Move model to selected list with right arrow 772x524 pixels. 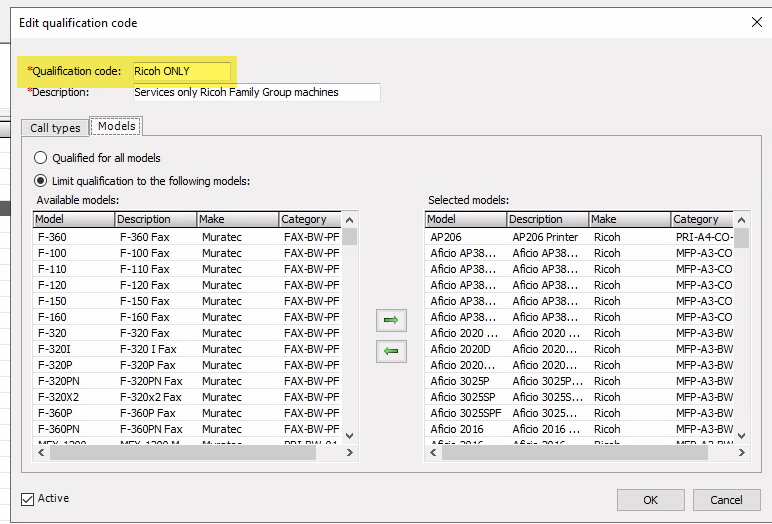[391, 321]
